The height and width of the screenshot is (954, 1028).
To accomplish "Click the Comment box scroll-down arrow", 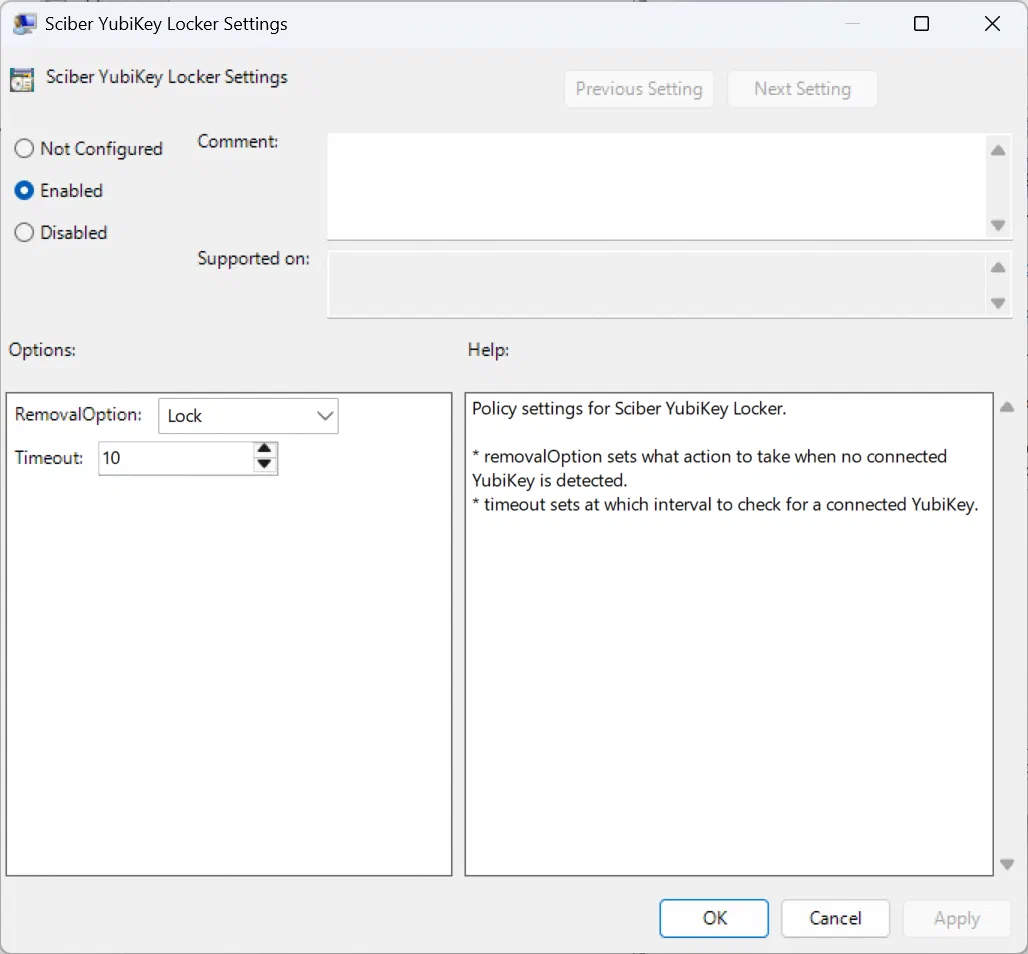I will click(x=998, y=225).
